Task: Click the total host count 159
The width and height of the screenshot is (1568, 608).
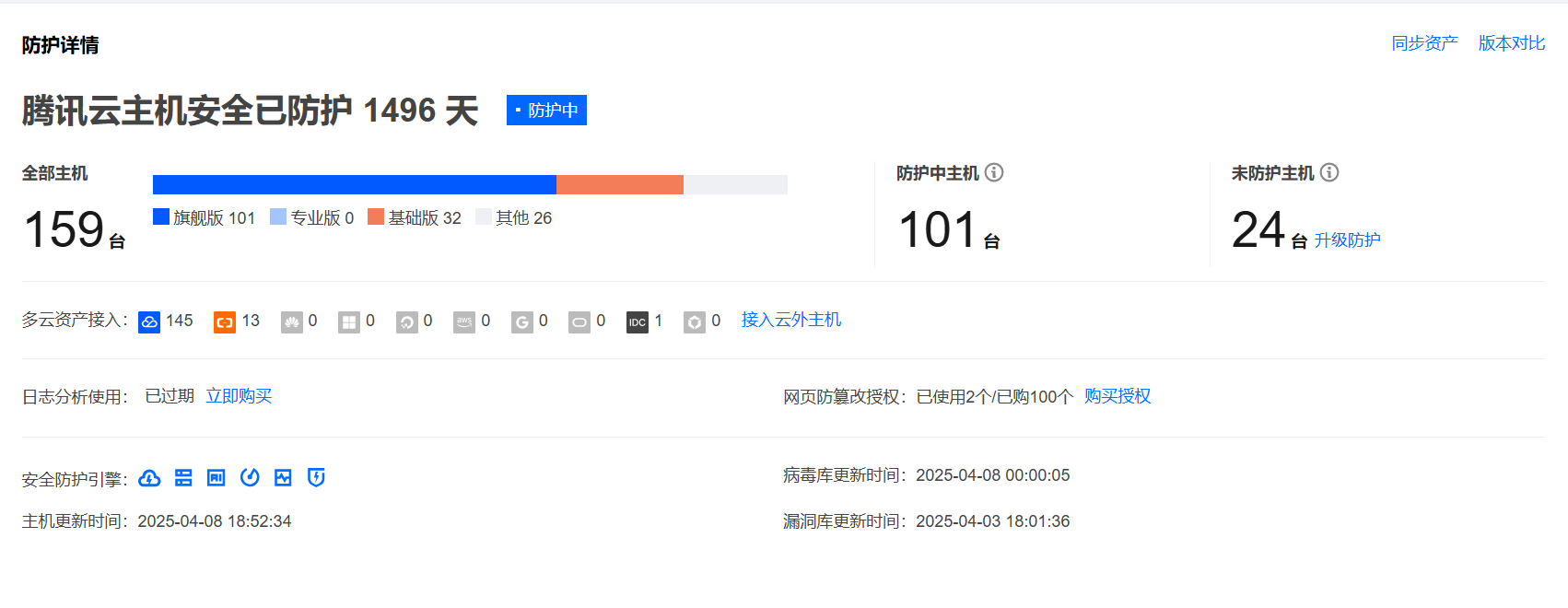Action: [x=64, y=229]
